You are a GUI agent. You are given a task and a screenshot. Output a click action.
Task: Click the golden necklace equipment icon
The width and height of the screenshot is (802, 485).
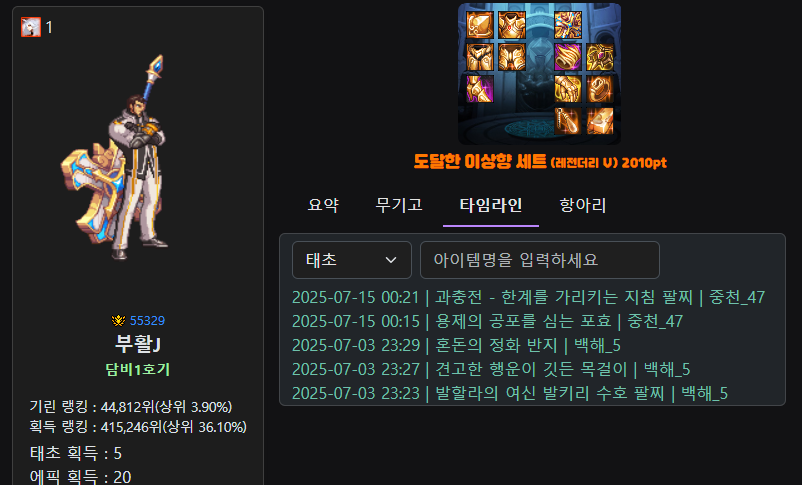click(x=599, y=57)
